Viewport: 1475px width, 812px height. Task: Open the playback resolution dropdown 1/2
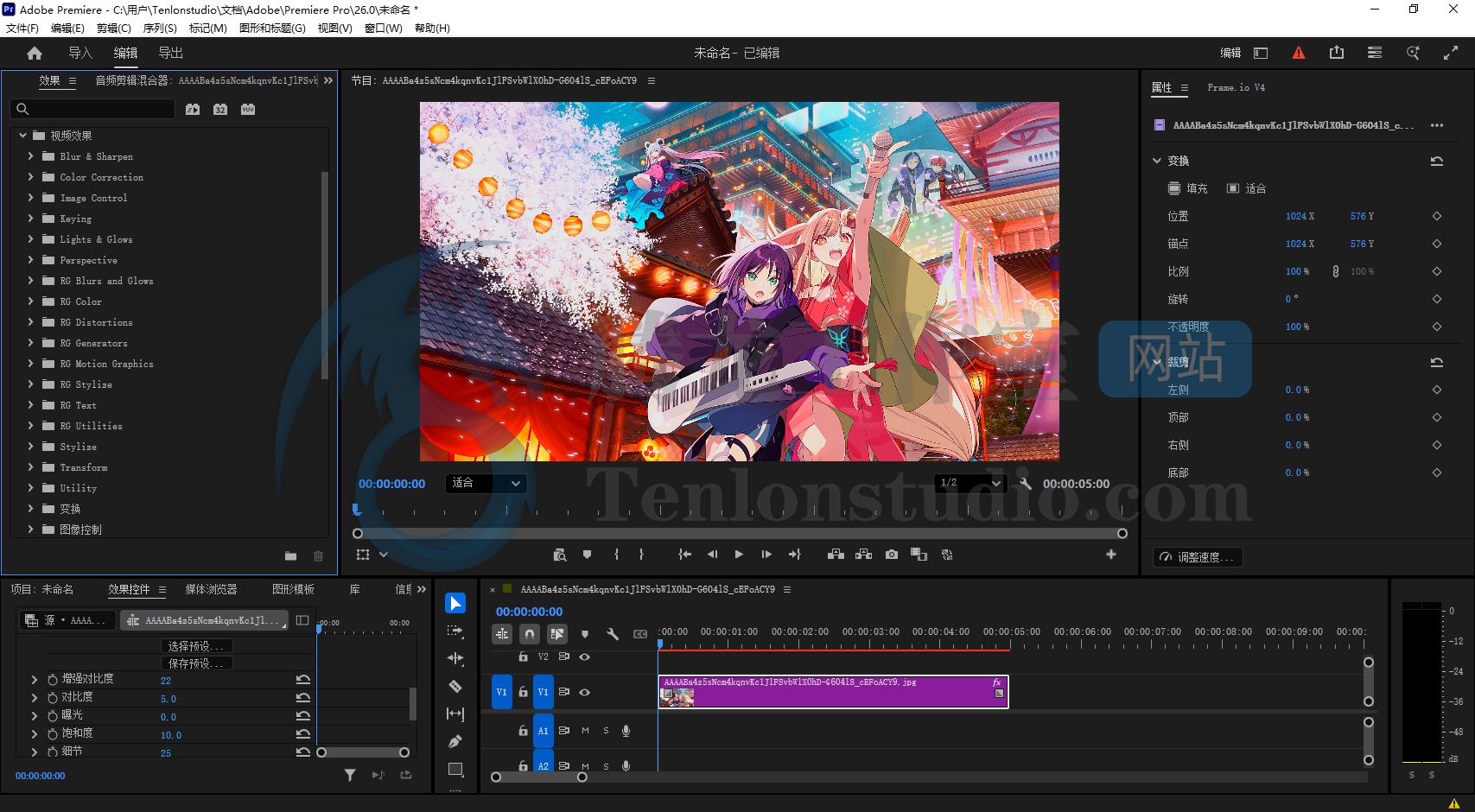coord(970,484)
